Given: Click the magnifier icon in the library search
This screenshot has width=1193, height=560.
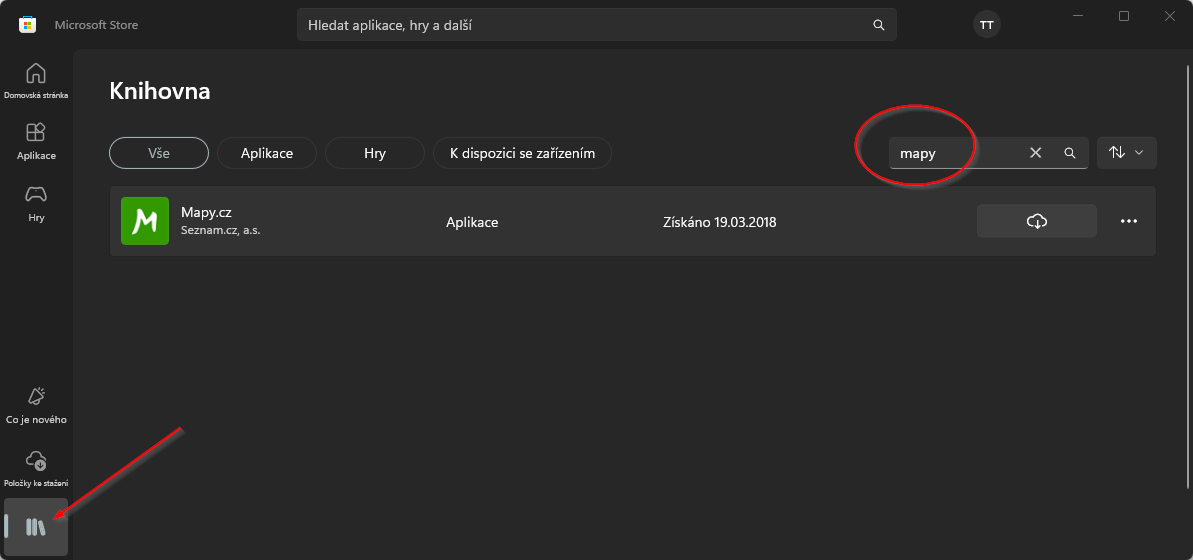Looking at the screenshot, I should [x=1069, y=153].
